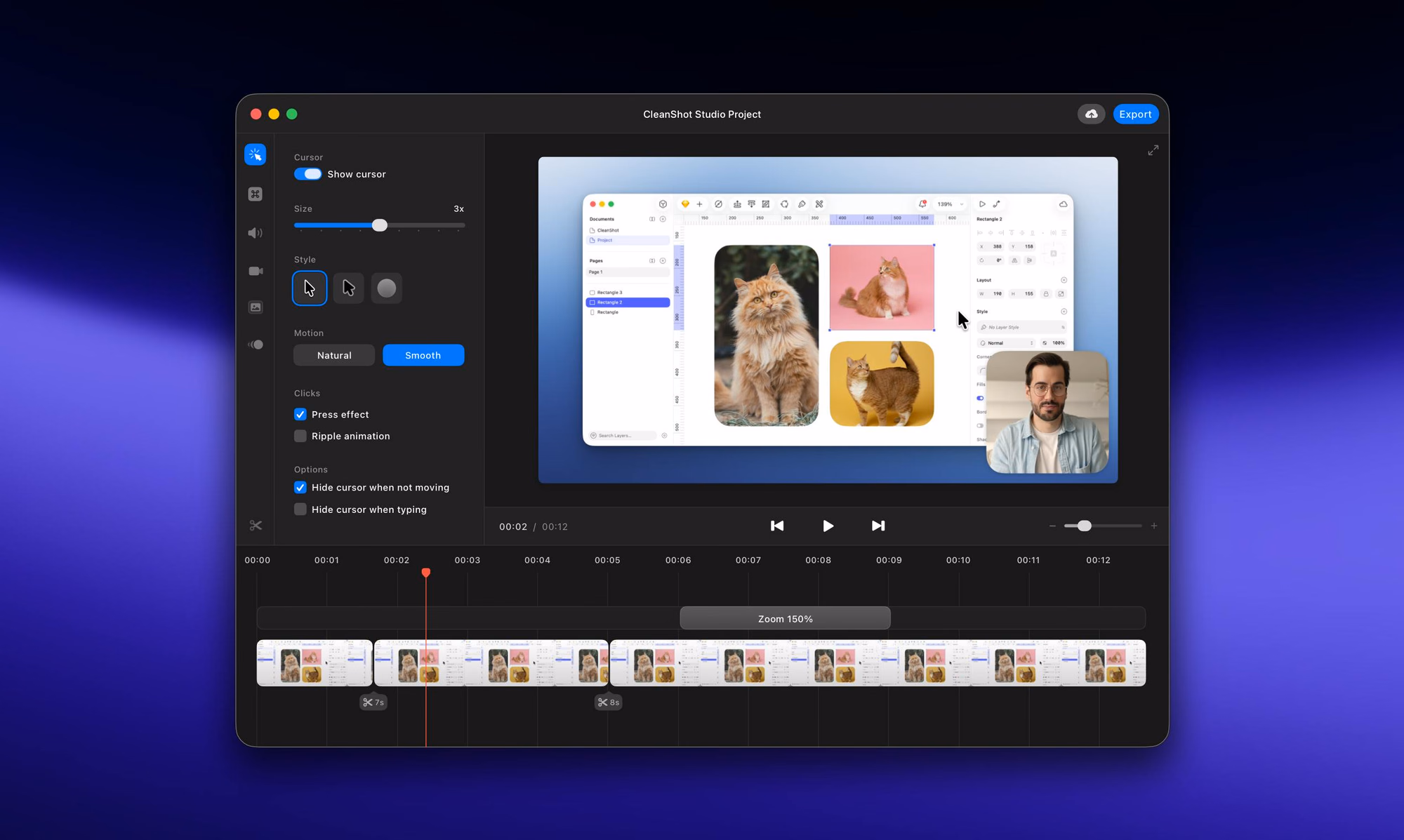Click the webcam overlay in preview
This screenshot has width=1404, height=840.
pyautogui.click(x=1047, y=412)
